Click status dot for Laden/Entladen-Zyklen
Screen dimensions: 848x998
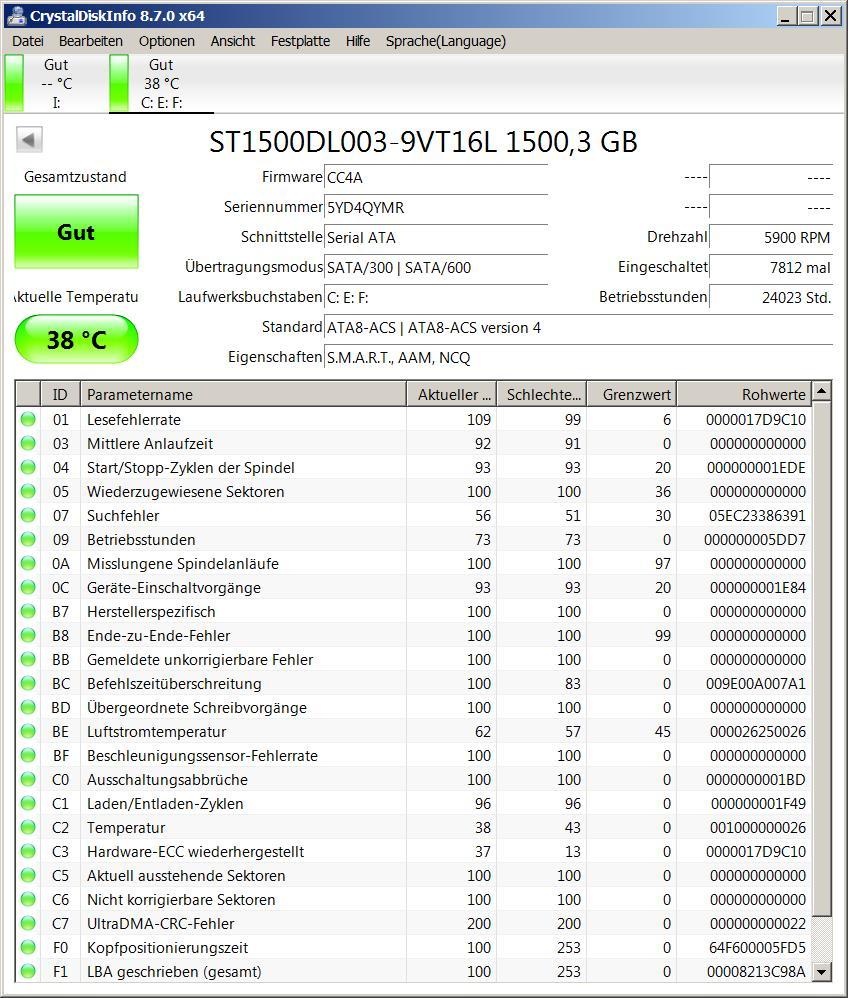(28, 803)
